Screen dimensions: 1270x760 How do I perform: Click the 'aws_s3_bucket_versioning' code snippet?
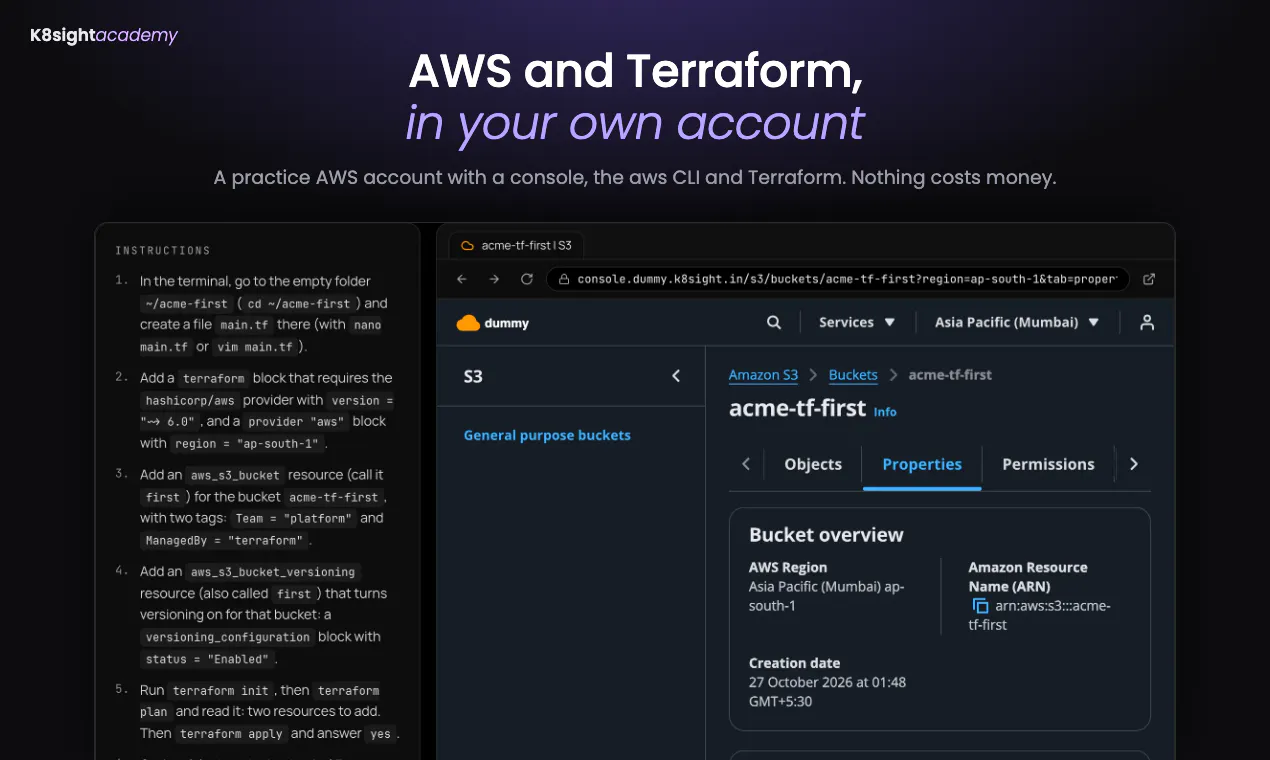click(x=273, y=572)
